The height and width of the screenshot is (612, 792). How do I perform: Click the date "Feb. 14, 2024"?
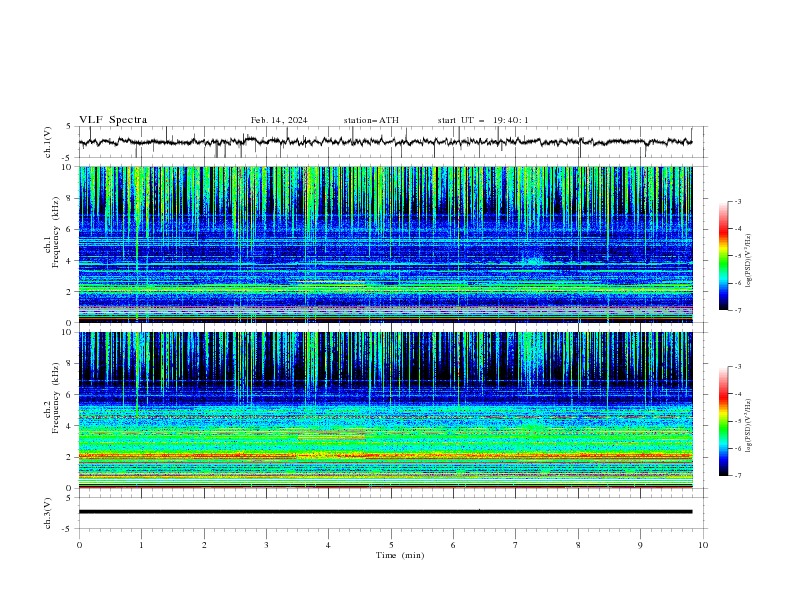point(279,120)
